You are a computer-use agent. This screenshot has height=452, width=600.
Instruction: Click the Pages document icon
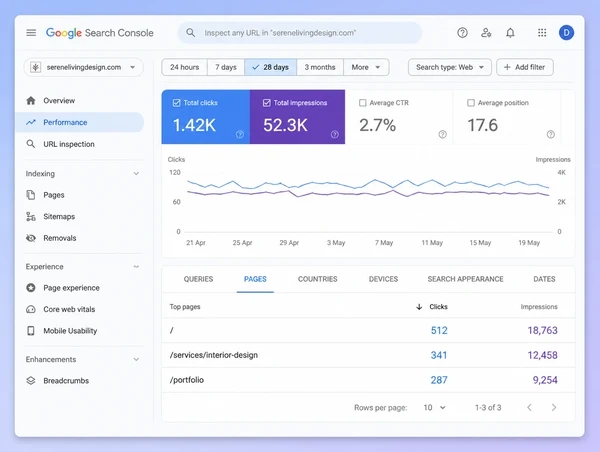tap(31, 195)
